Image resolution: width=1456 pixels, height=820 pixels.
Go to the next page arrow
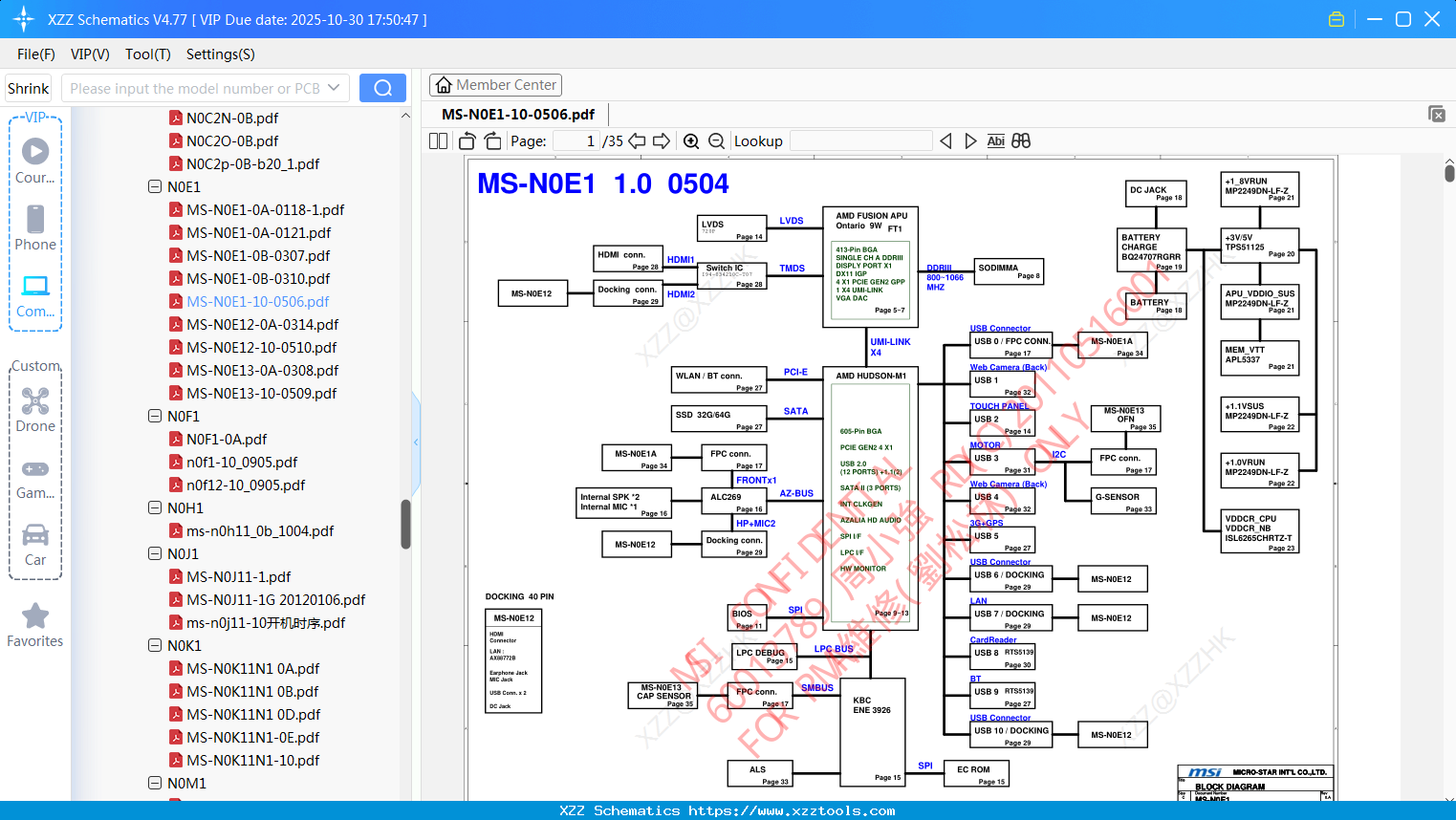pyautogui.click(x=662, y=140)
